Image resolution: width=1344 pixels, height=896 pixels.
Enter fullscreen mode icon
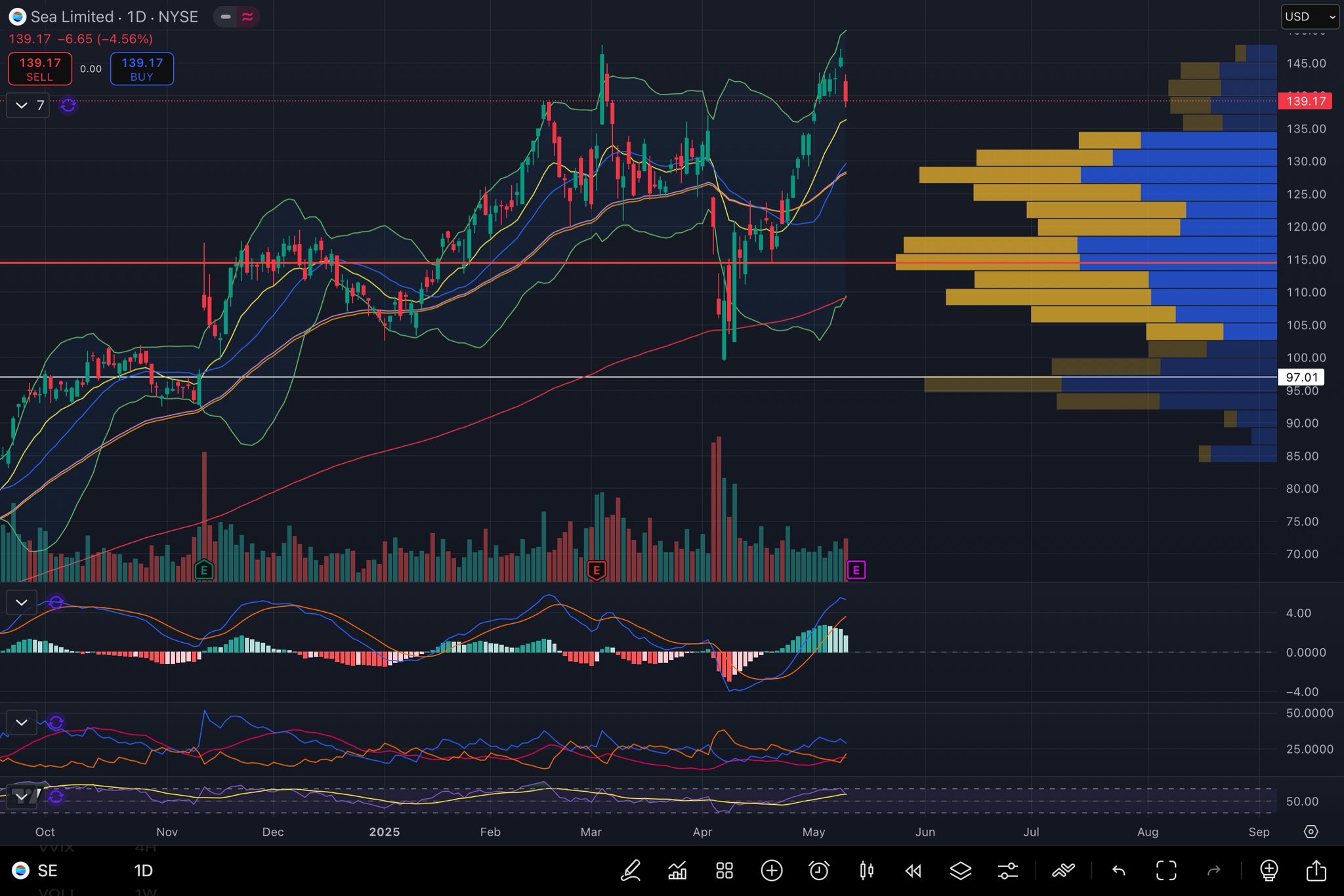[1165, 870]
